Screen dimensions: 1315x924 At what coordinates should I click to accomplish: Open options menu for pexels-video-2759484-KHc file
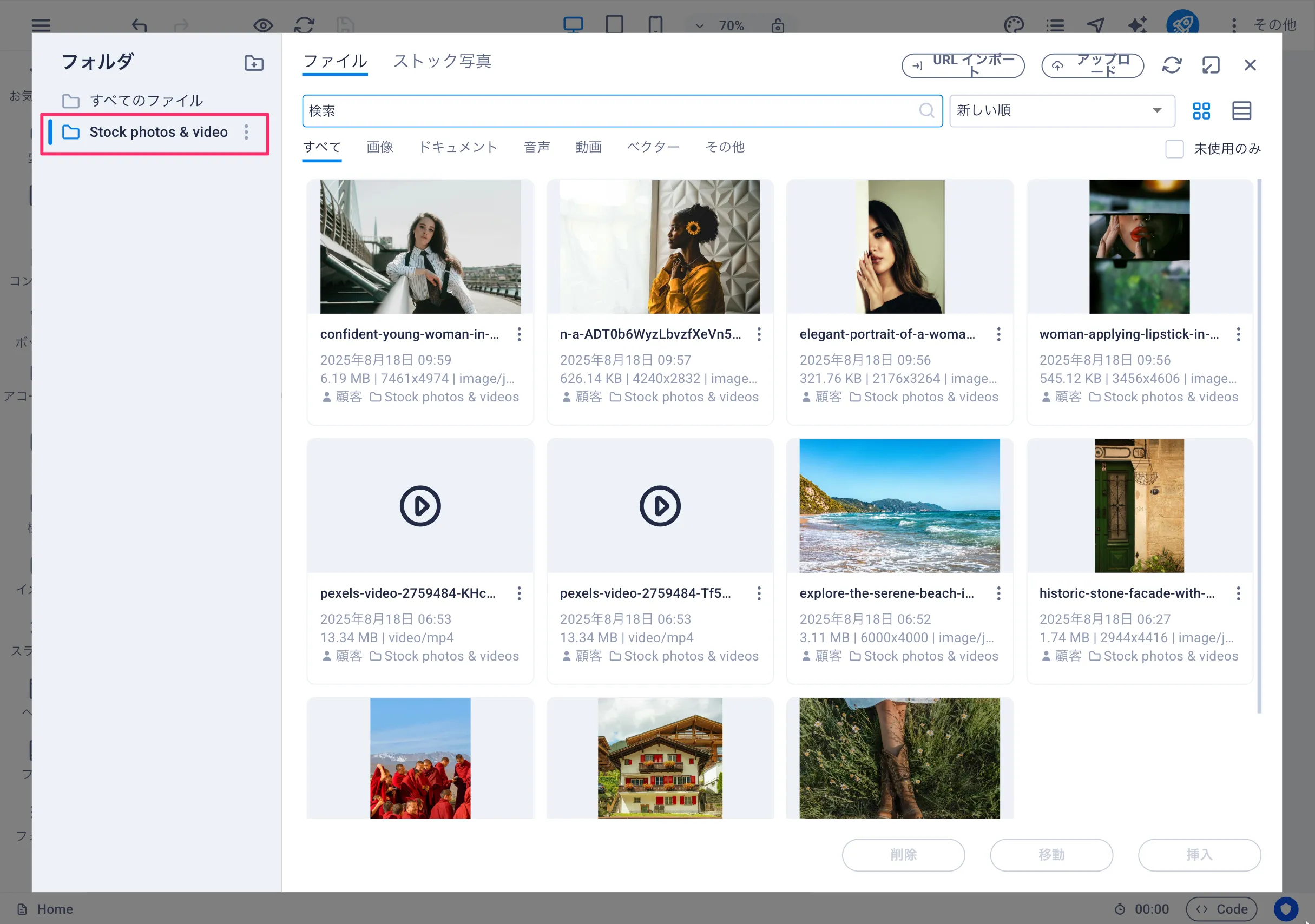(x=519, y=593)
